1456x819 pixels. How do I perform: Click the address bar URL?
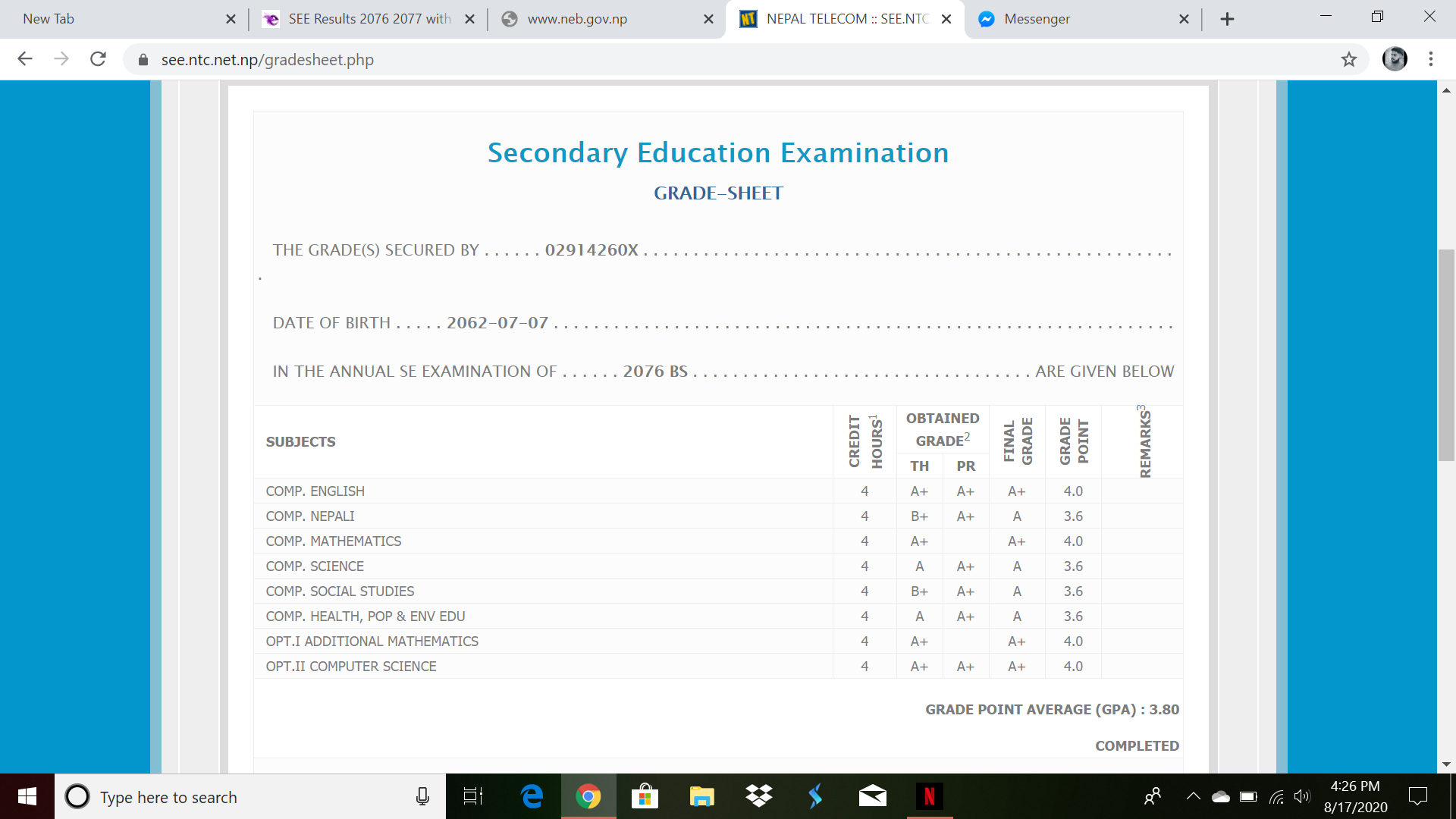(267, 60)
